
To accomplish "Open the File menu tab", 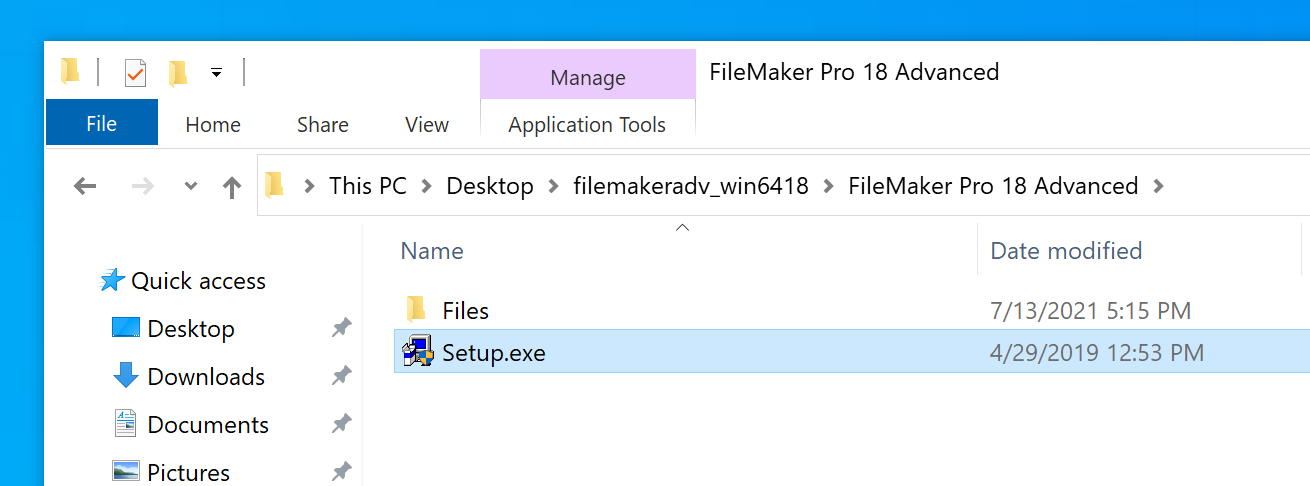I will tap(102, 124).
